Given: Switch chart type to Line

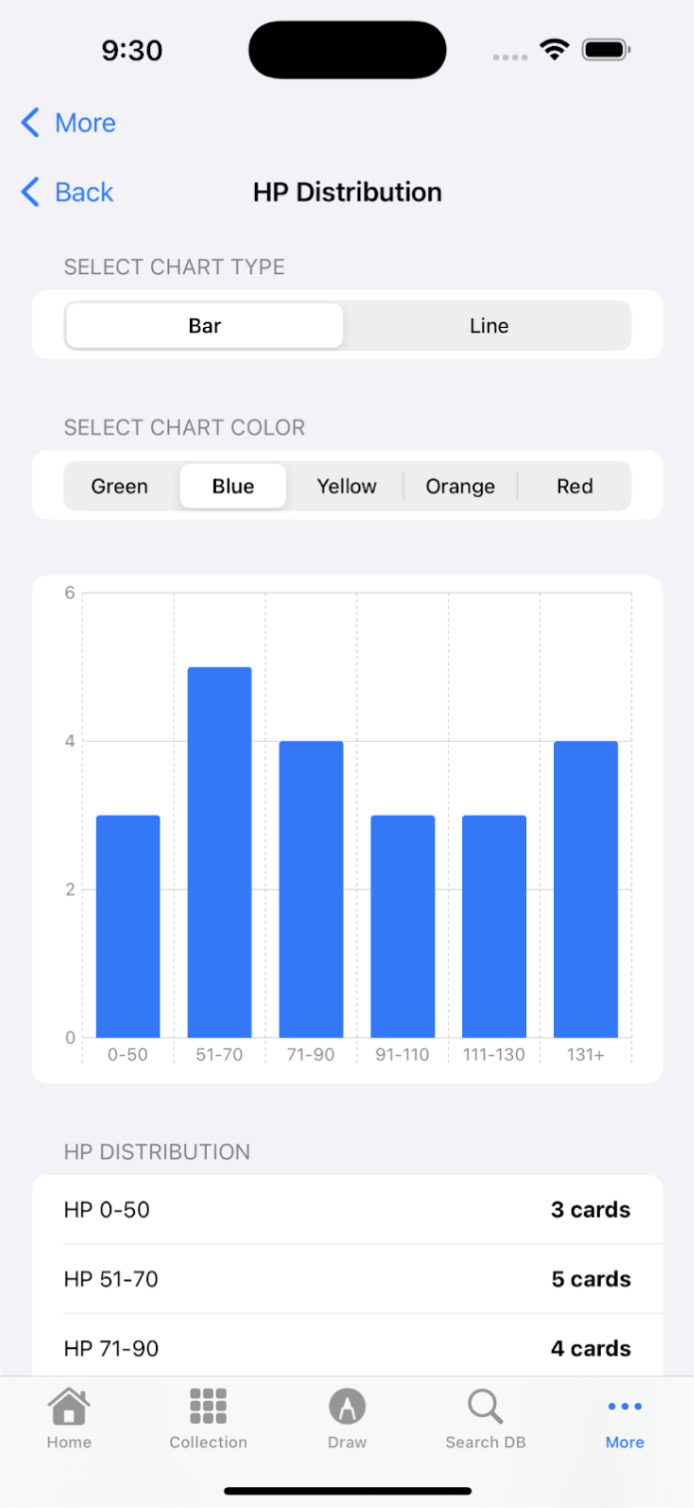Looking at the screenshot, I should click(x=488, y=325).
